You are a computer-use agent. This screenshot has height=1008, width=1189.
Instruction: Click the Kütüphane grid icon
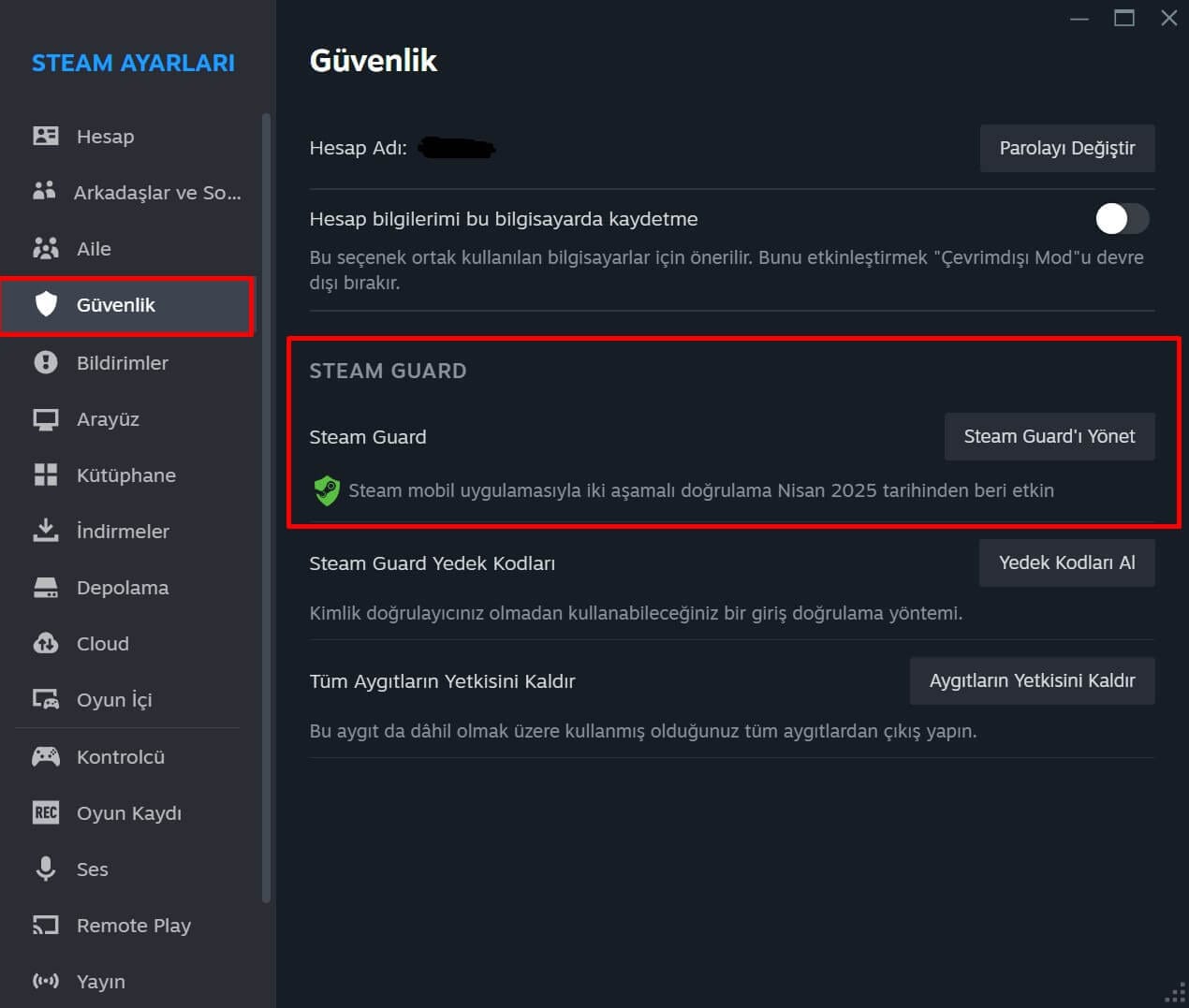click(45, 475)
